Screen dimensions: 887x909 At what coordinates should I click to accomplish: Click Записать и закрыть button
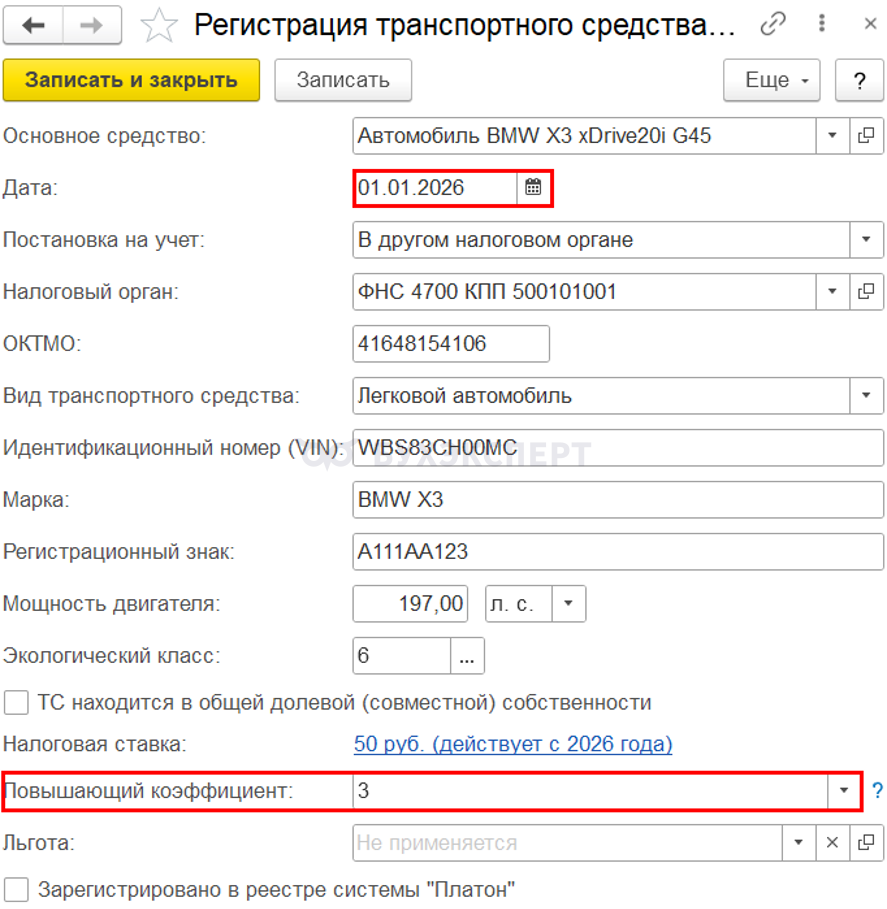(131, 80)
